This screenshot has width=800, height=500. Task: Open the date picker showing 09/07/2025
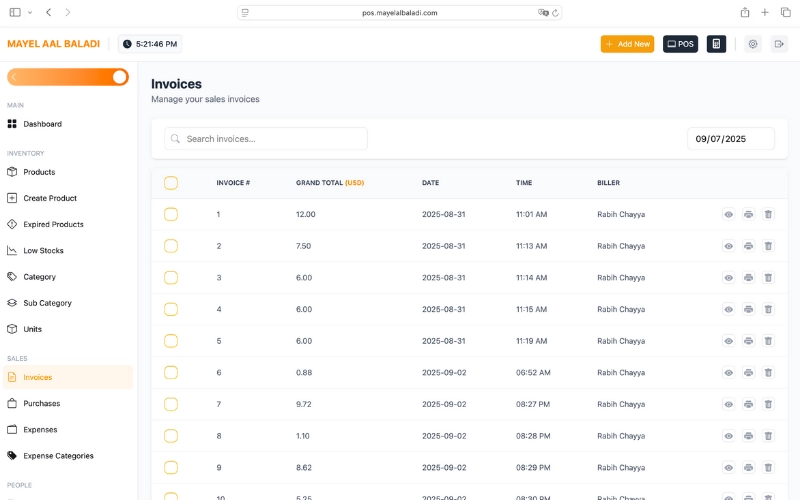pos(730,139)
